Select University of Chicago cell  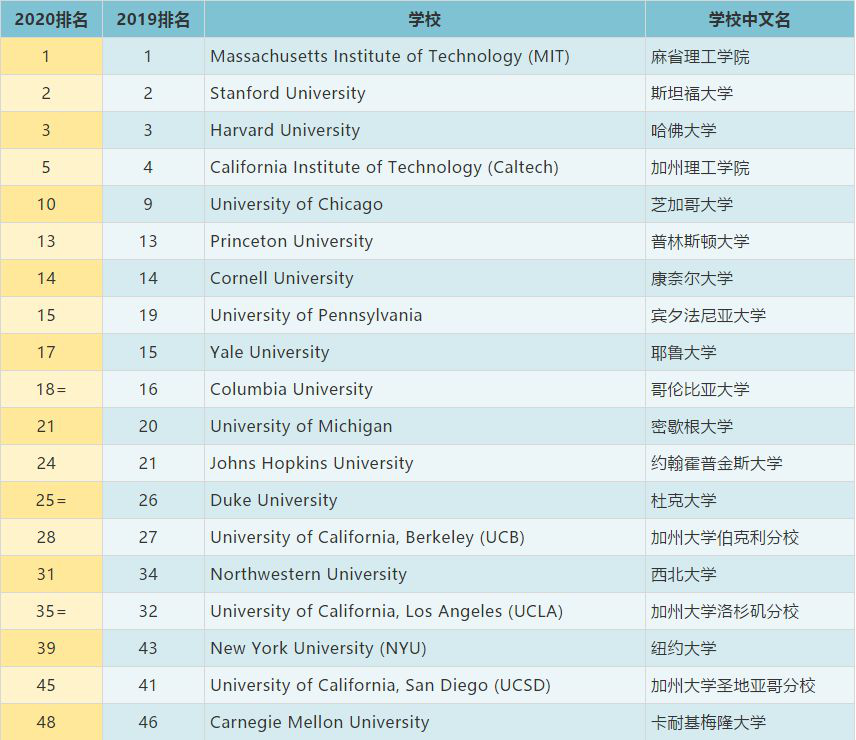pos(425,204)
